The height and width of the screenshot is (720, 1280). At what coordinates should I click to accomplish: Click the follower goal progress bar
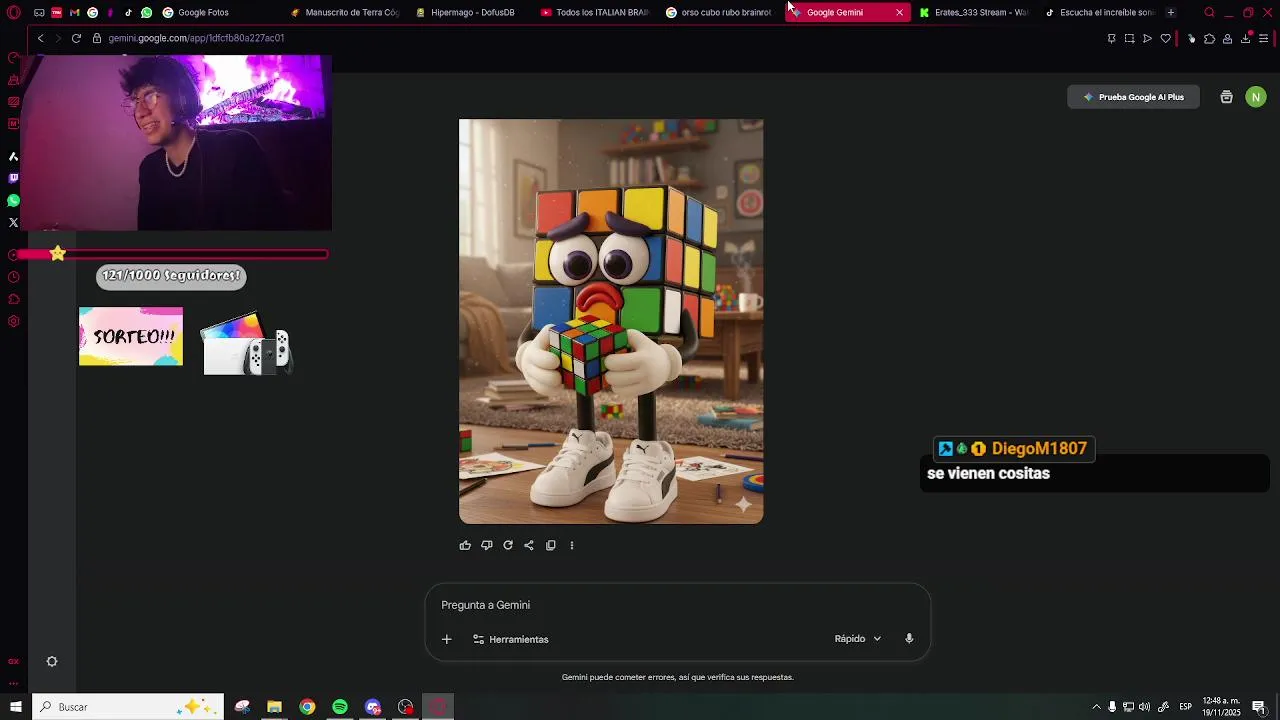click(x=173, y=254)
